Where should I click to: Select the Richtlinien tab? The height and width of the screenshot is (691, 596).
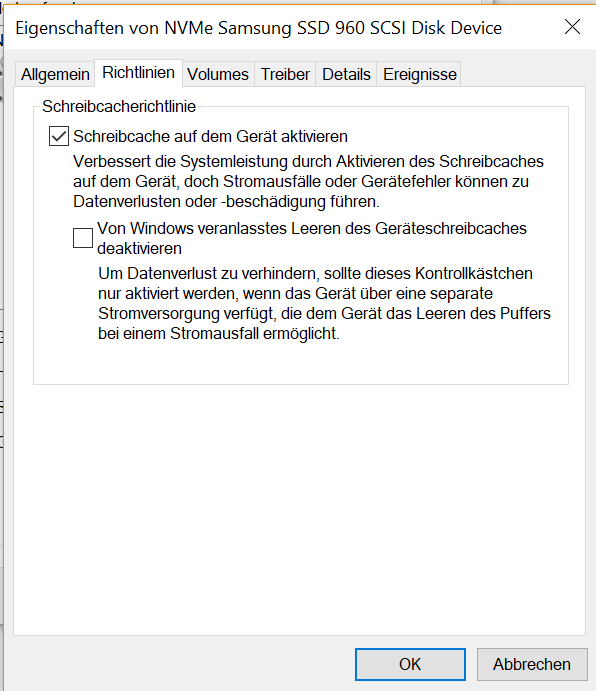tap(138, 73)
